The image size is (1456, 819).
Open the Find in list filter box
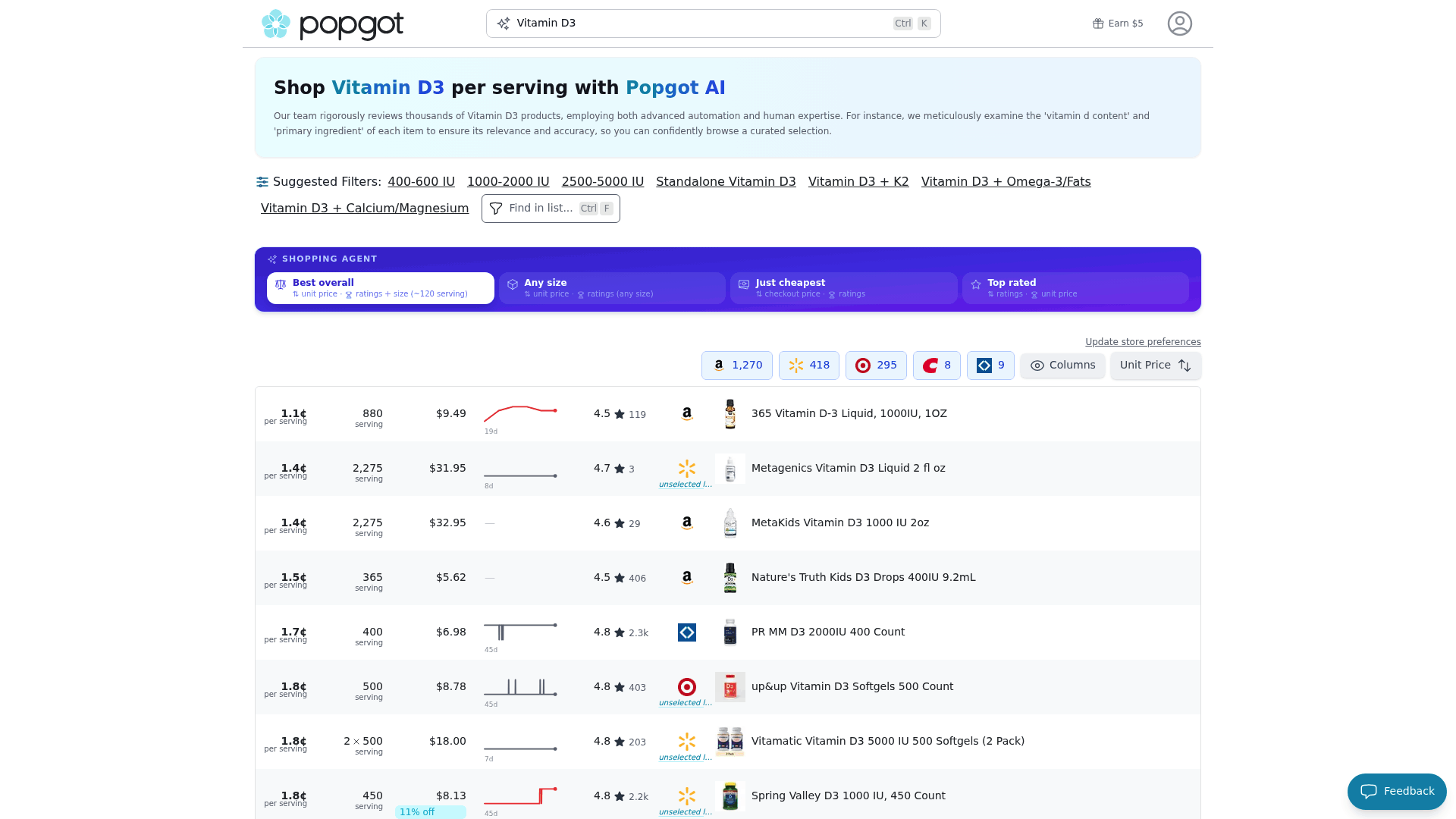(x=551, y=209)
